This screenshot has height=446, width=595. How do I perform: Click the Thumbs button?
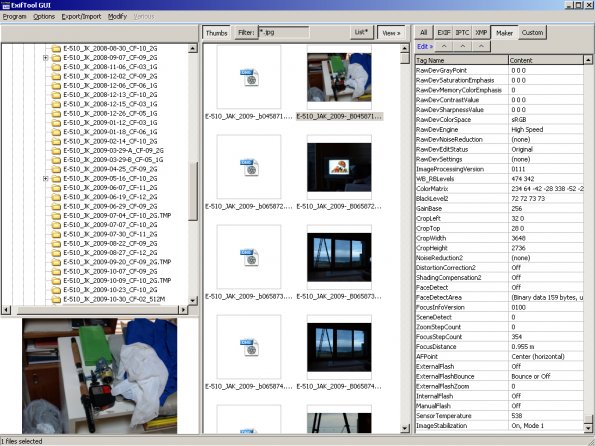pos(216,33)
